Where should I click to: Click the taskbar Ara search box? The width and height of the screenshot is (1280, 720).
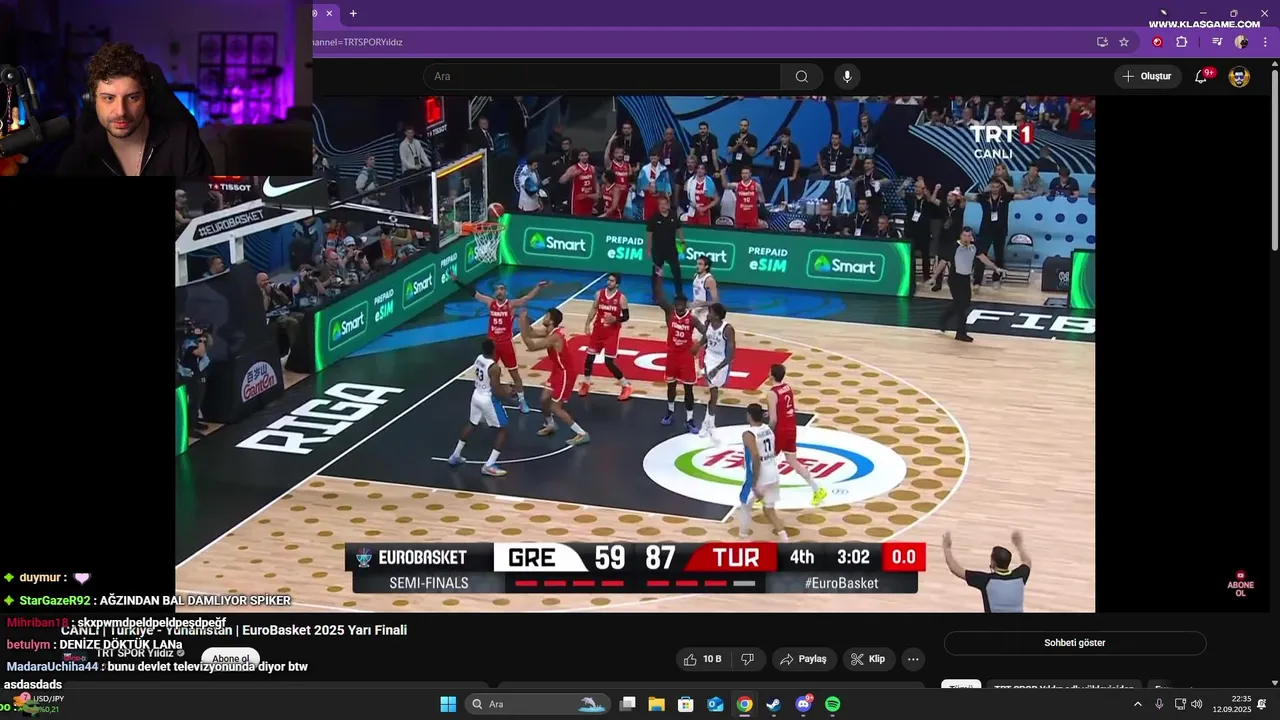pos(538,704)
